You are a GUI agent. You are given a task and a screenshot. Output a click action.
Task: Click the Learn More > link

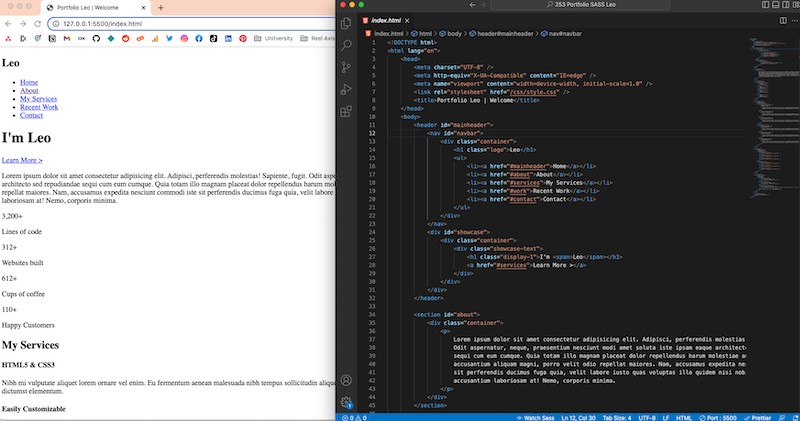coord(22,160)
